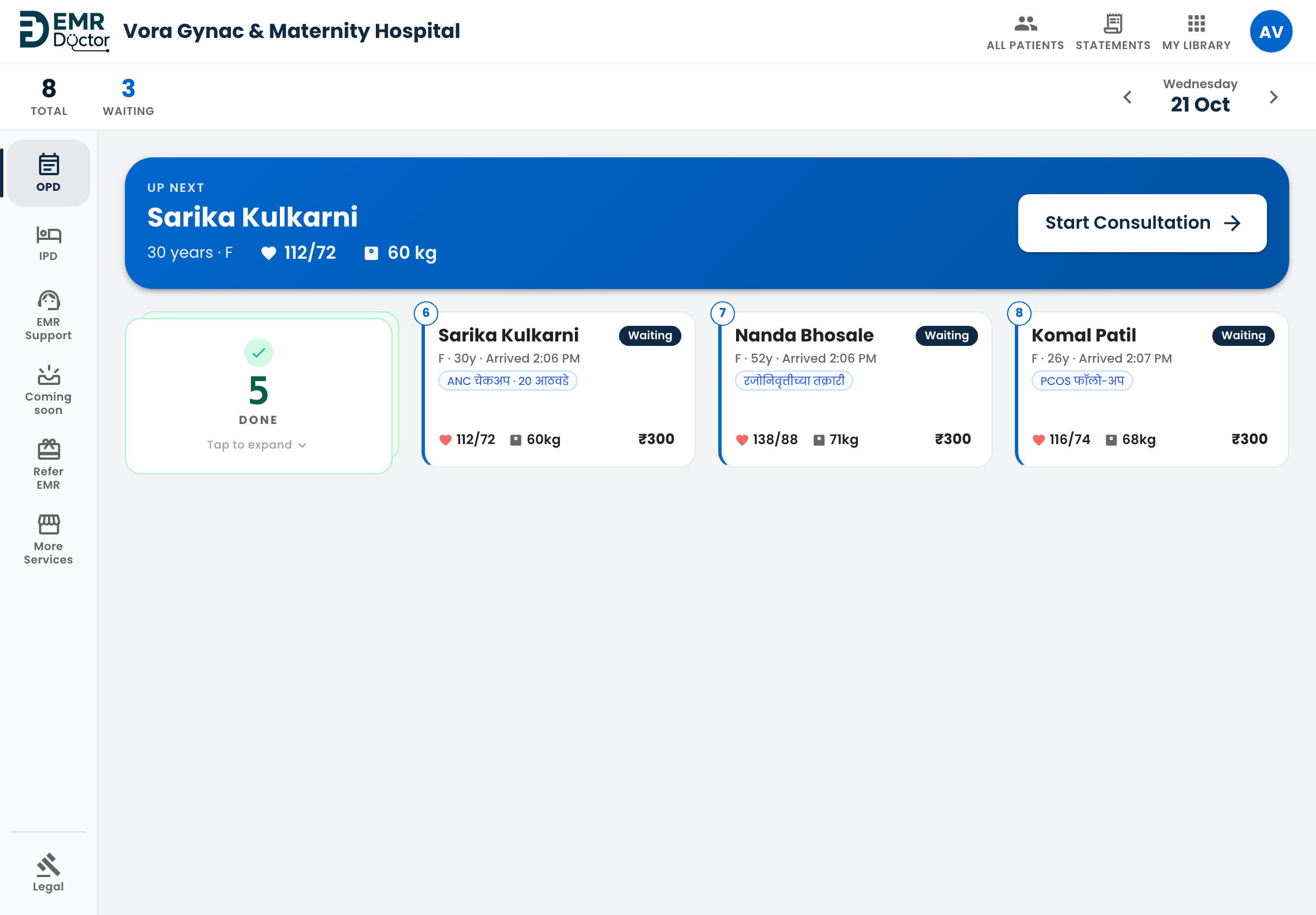Open the Statements receipt icon
Screen dimensions: 1316x915
[x=1112, y=24]
